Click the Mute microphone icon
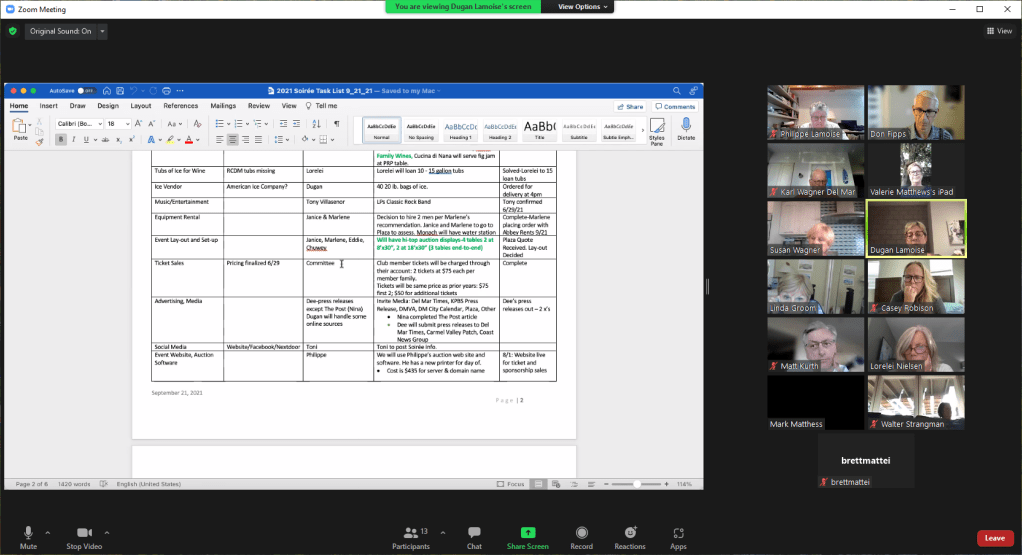This screenshot has height=555, width=1022. click(28, 533)
